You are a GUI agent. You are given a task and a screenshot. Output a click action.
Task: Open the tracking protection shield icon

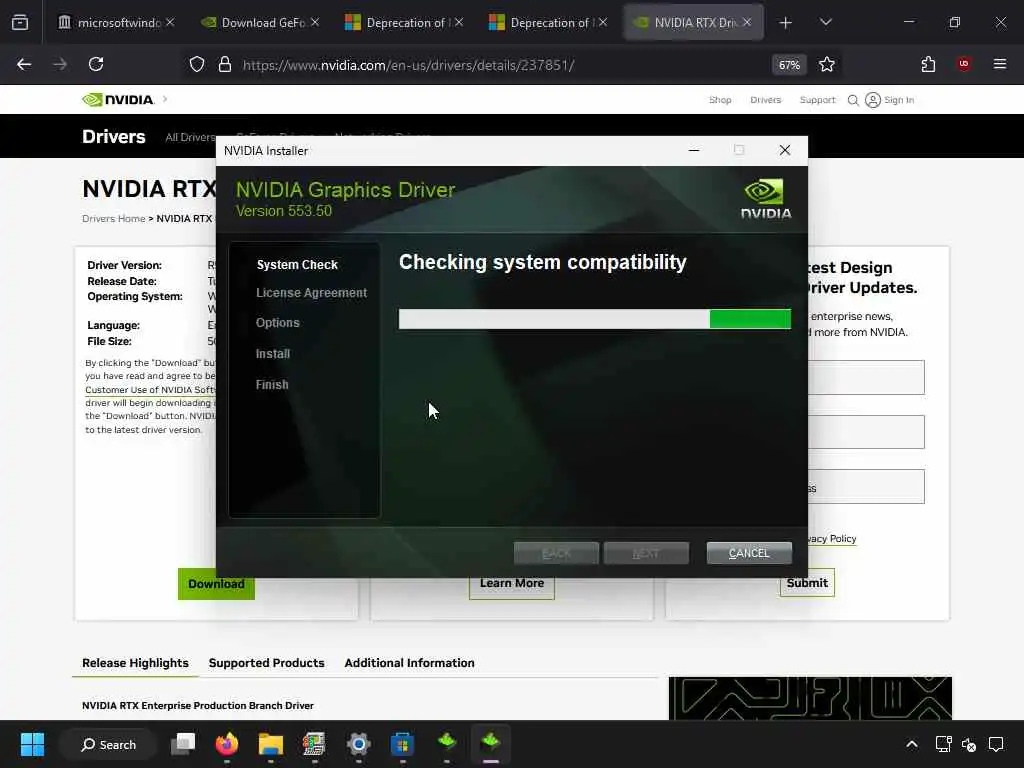(197, 64)
